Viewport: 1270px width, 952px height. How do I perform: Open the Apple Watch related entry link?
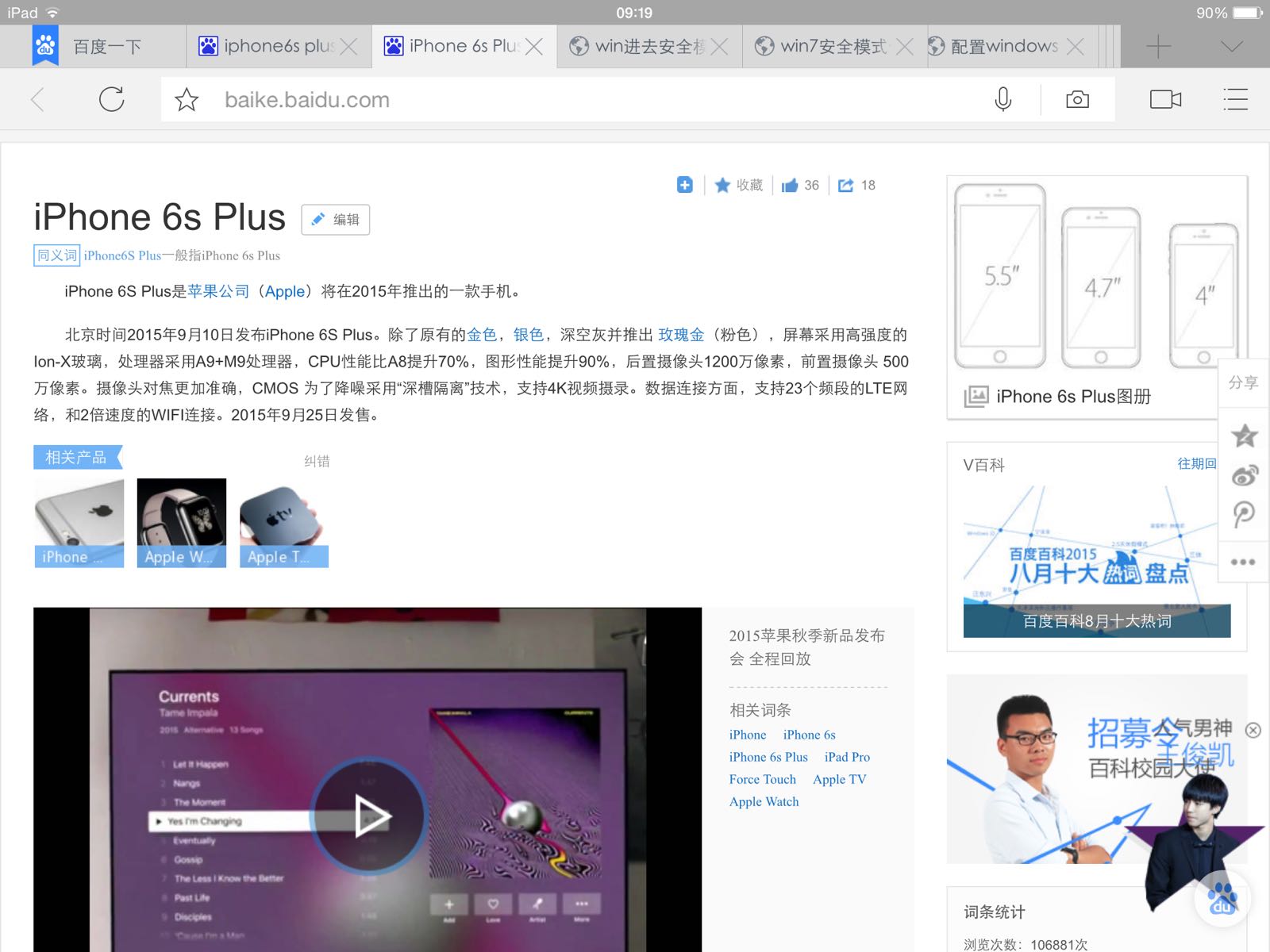pos(764,801)
